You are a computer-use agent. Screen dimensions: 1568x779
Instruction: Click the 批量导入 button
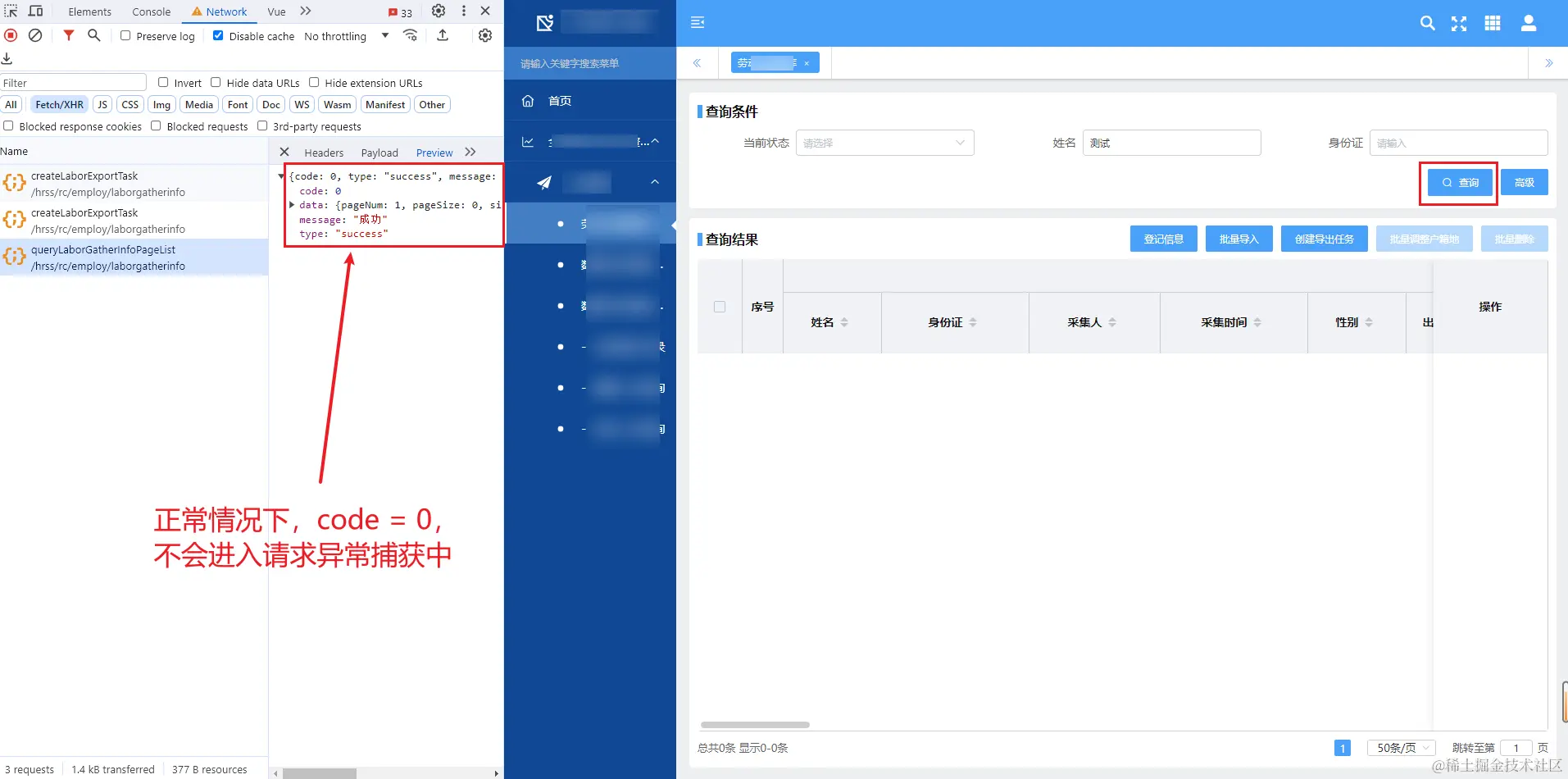click(1238, 239)
